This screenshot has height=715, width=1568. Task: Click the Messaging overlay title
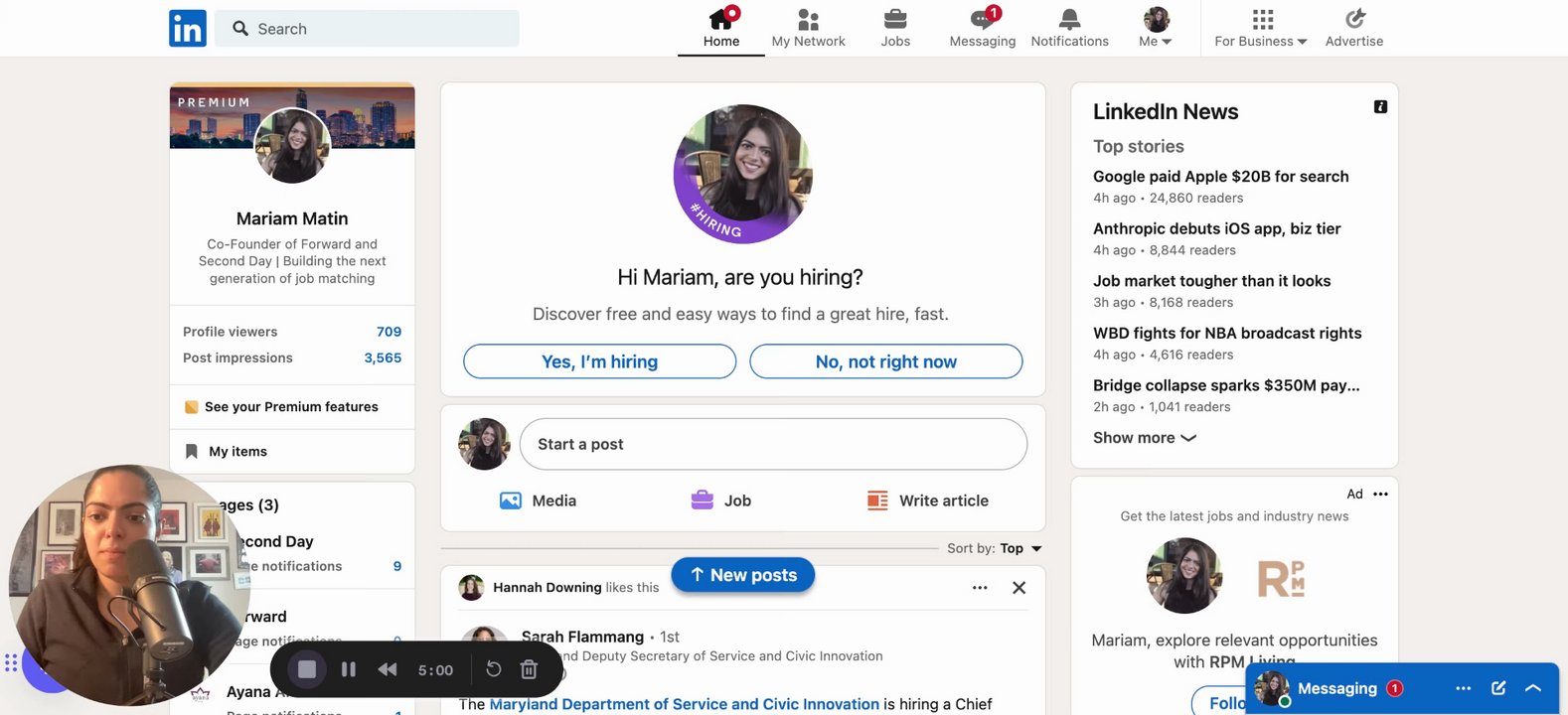coord(1337,688)
